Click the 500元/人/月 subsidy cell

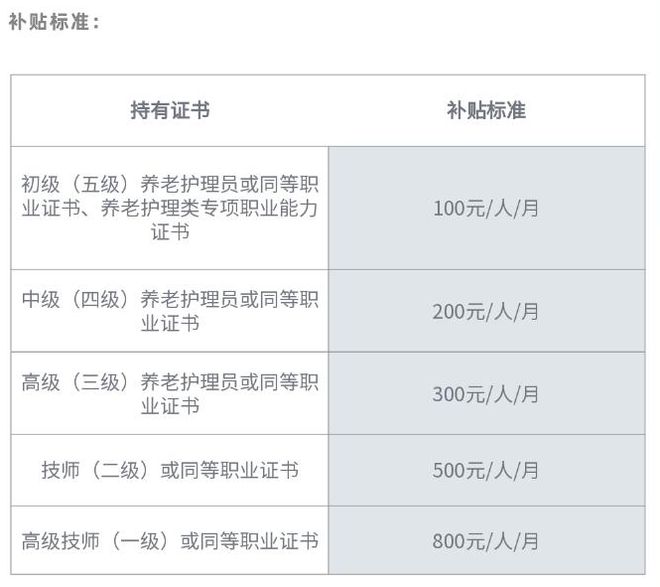click(x=486, y=470)
